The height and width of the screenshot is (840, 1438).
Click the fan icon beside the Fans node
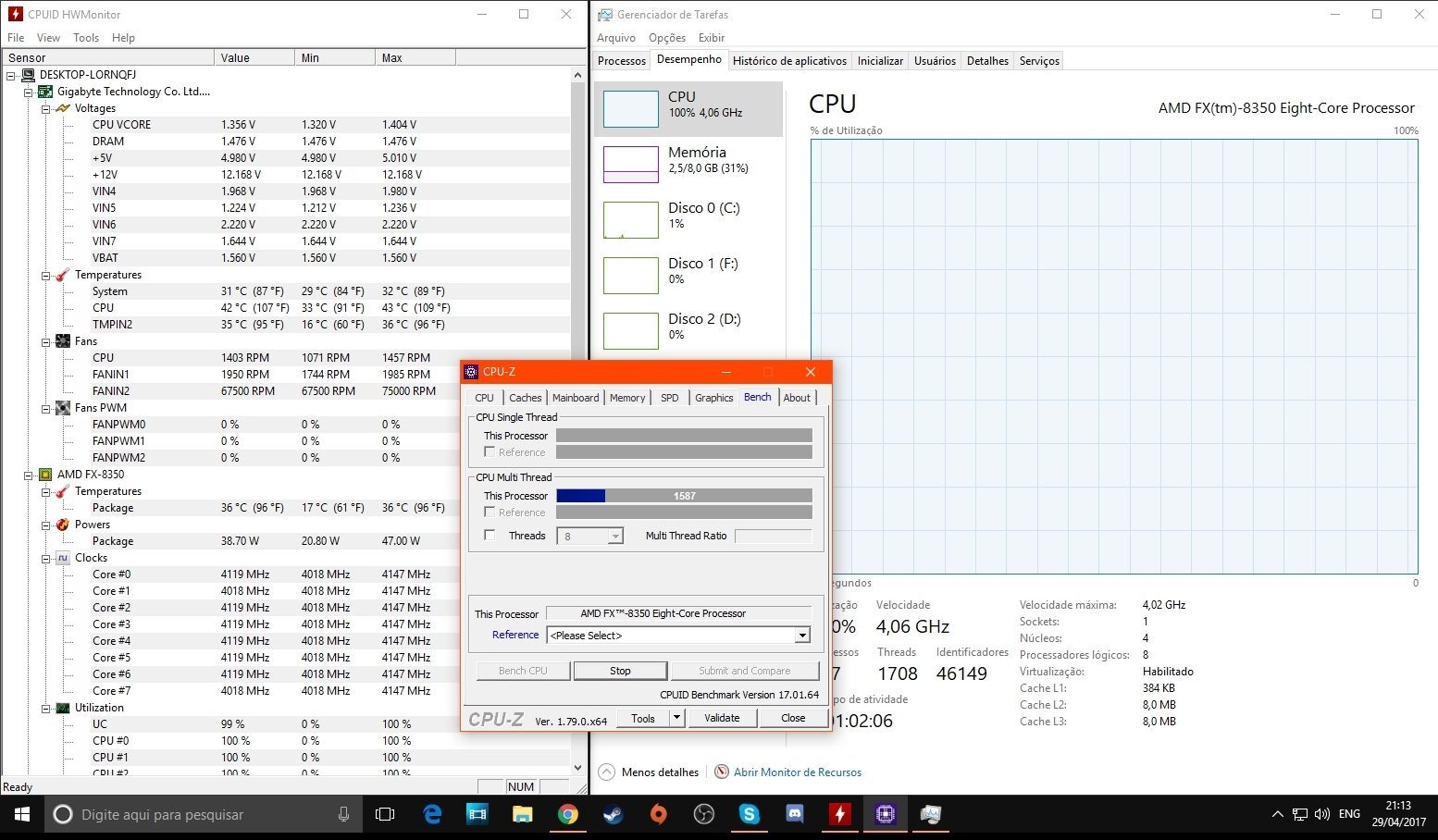(63, 341)
